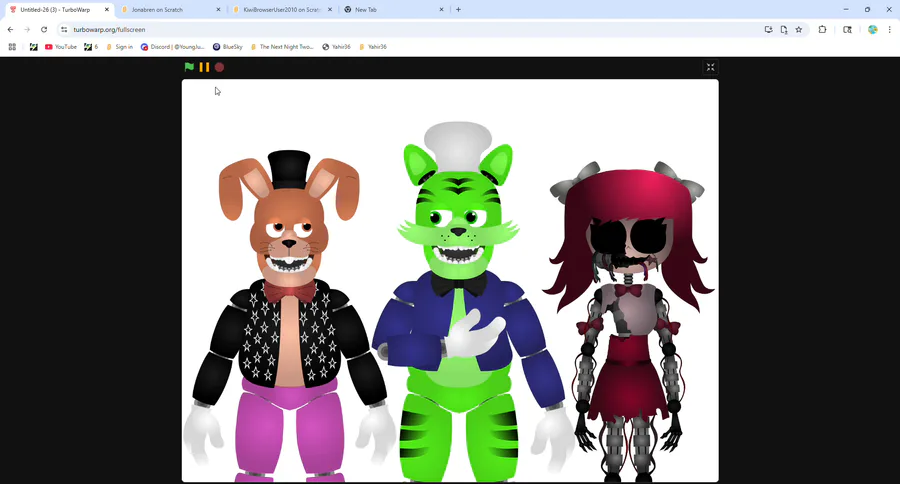Close the KiwiBrowserUser2010 on Scratch tab
Viewport: 900px width, 484px height.
329,10
